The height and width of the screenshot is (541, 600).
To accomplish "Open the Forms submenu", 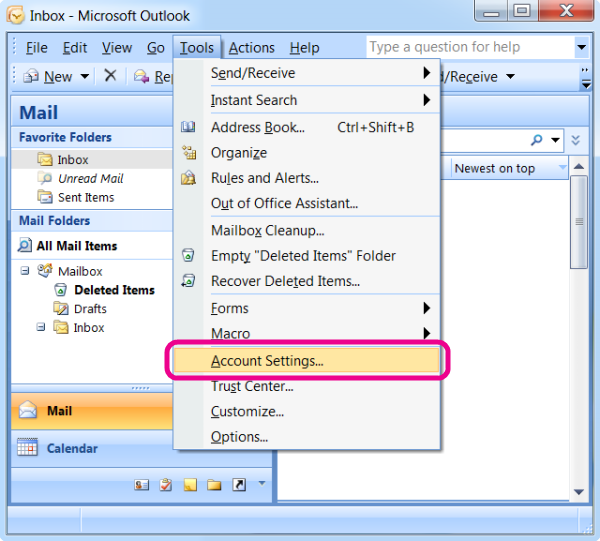I will 307,308.
